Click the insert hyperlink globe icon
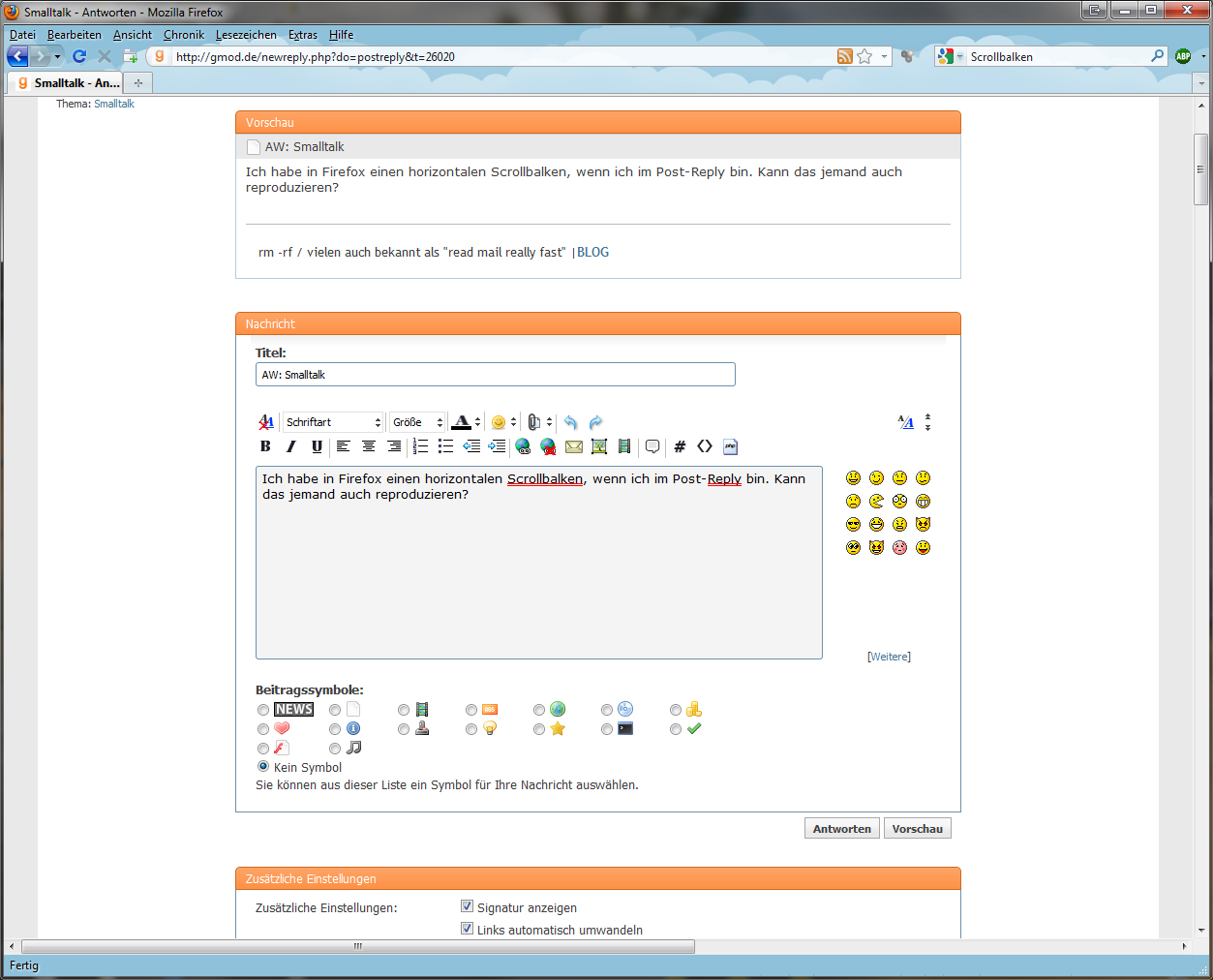 click(523, 446)
